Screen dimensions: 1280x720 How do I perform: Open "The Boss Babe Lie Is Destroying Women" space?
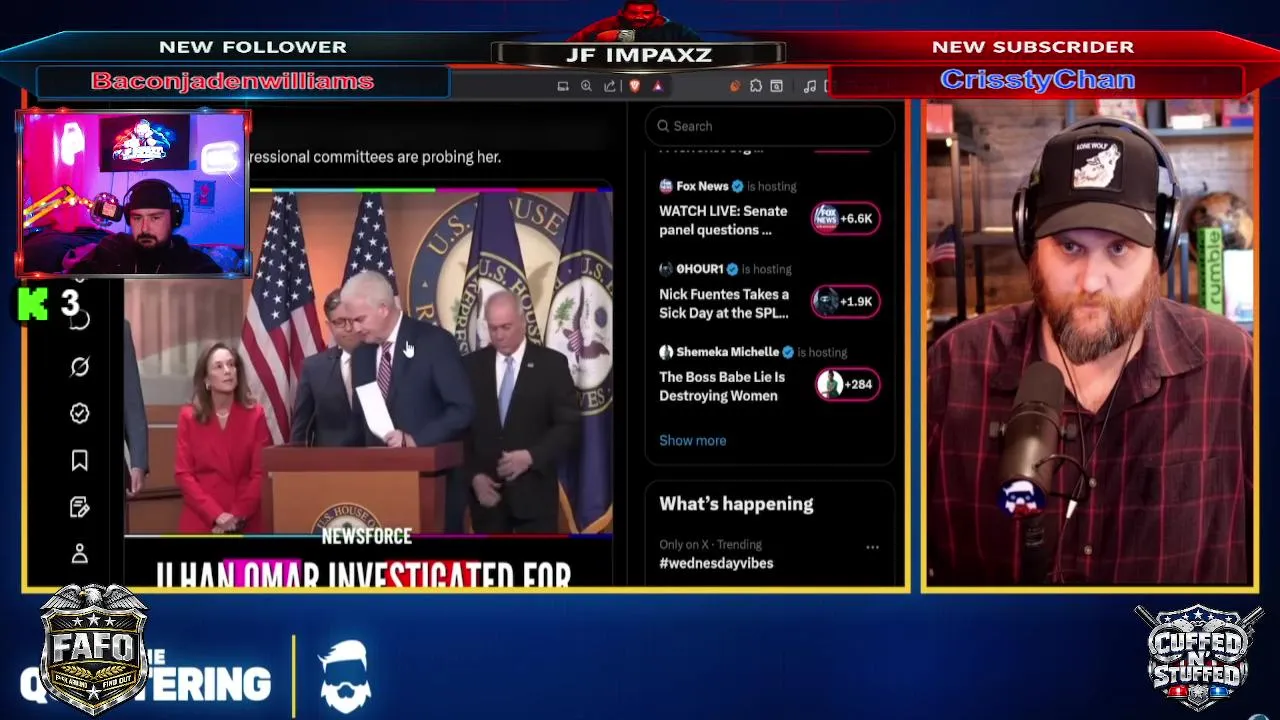[722, 386]
